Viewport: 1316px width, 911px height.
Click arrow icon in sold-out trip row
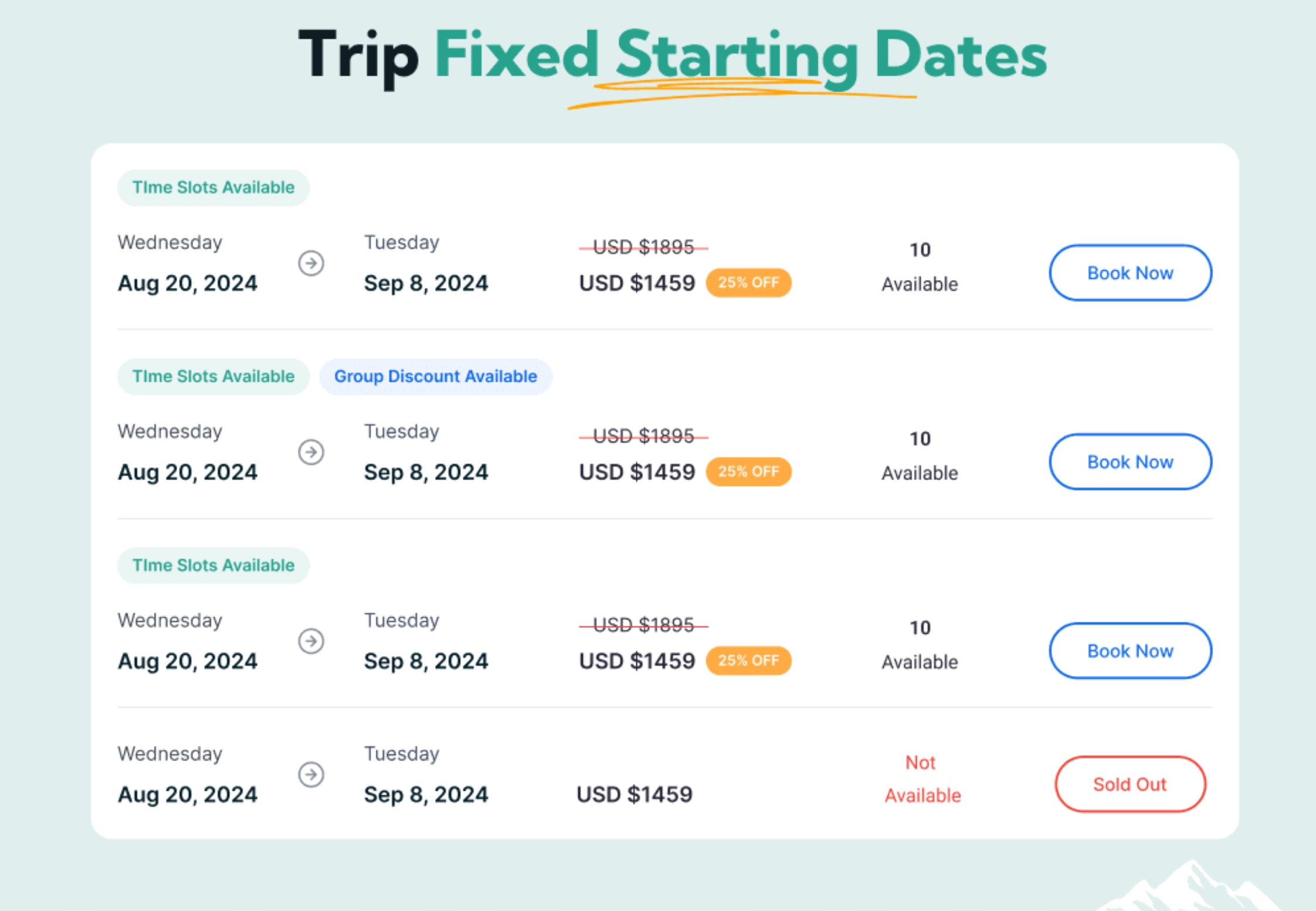point(311,774)
